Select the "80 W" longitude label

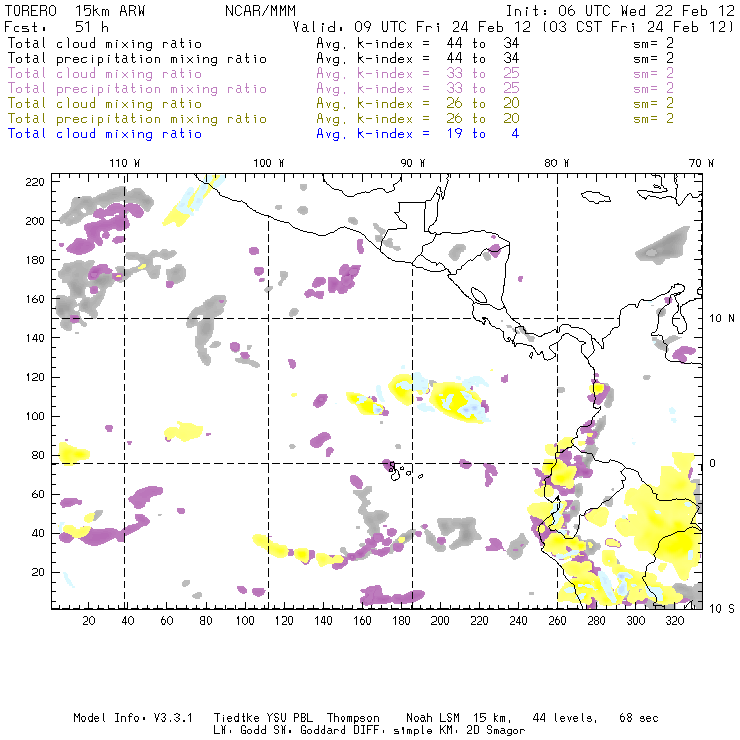point(556,163)
